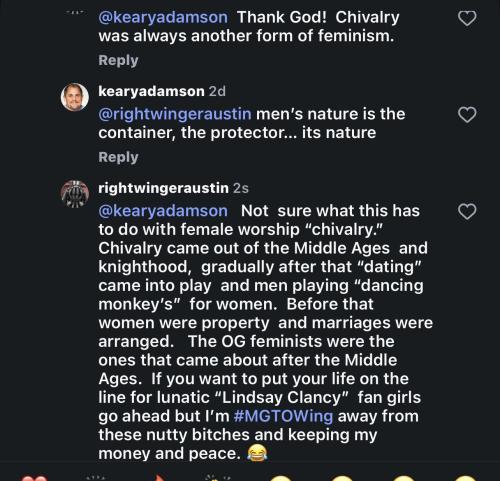Screen dimensions: 500x481
Task: Insert the raised hands quick emoji
Action: [x=95, y=478]
